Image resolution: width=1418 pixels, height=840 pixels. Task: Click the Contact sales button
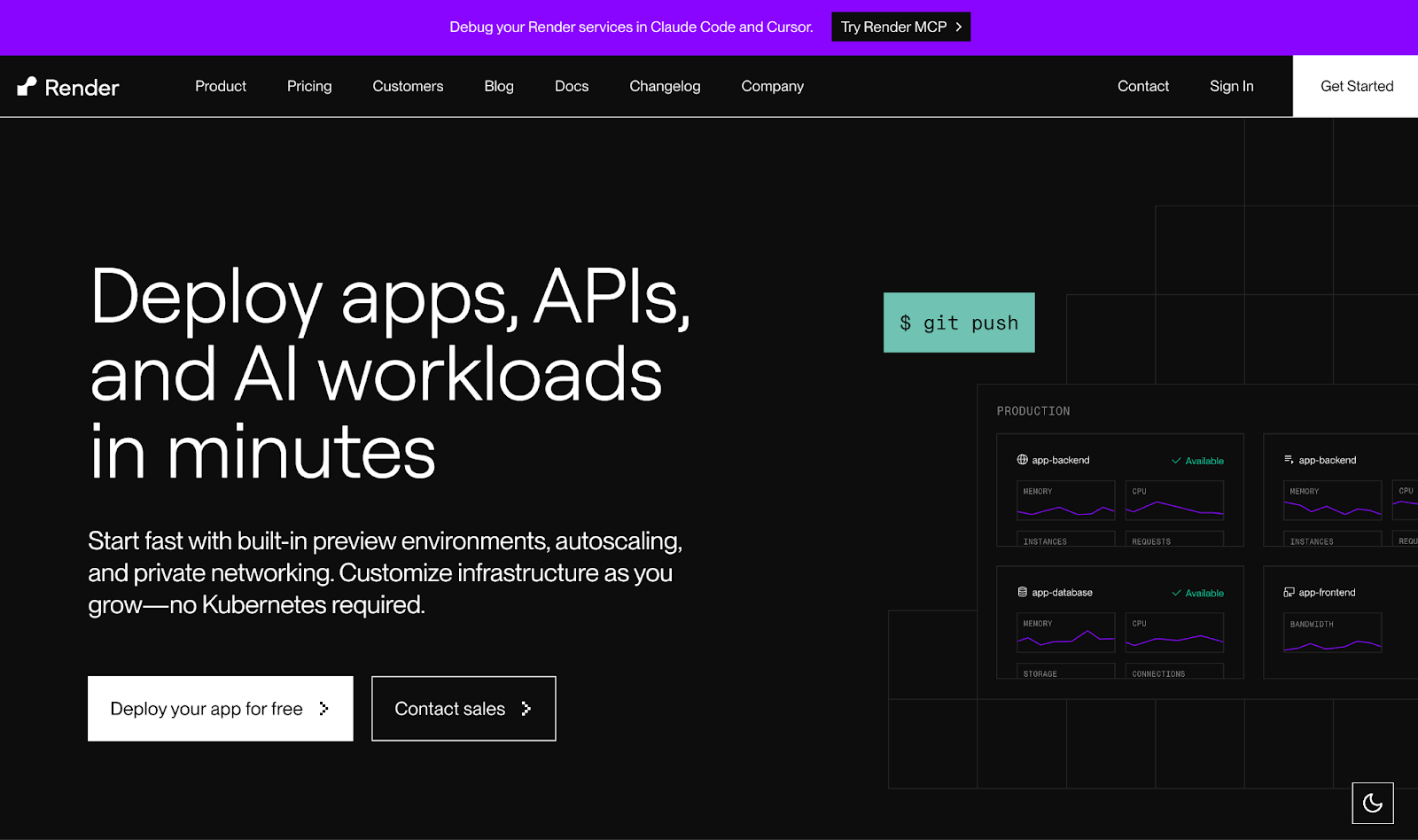pos(464,709)
